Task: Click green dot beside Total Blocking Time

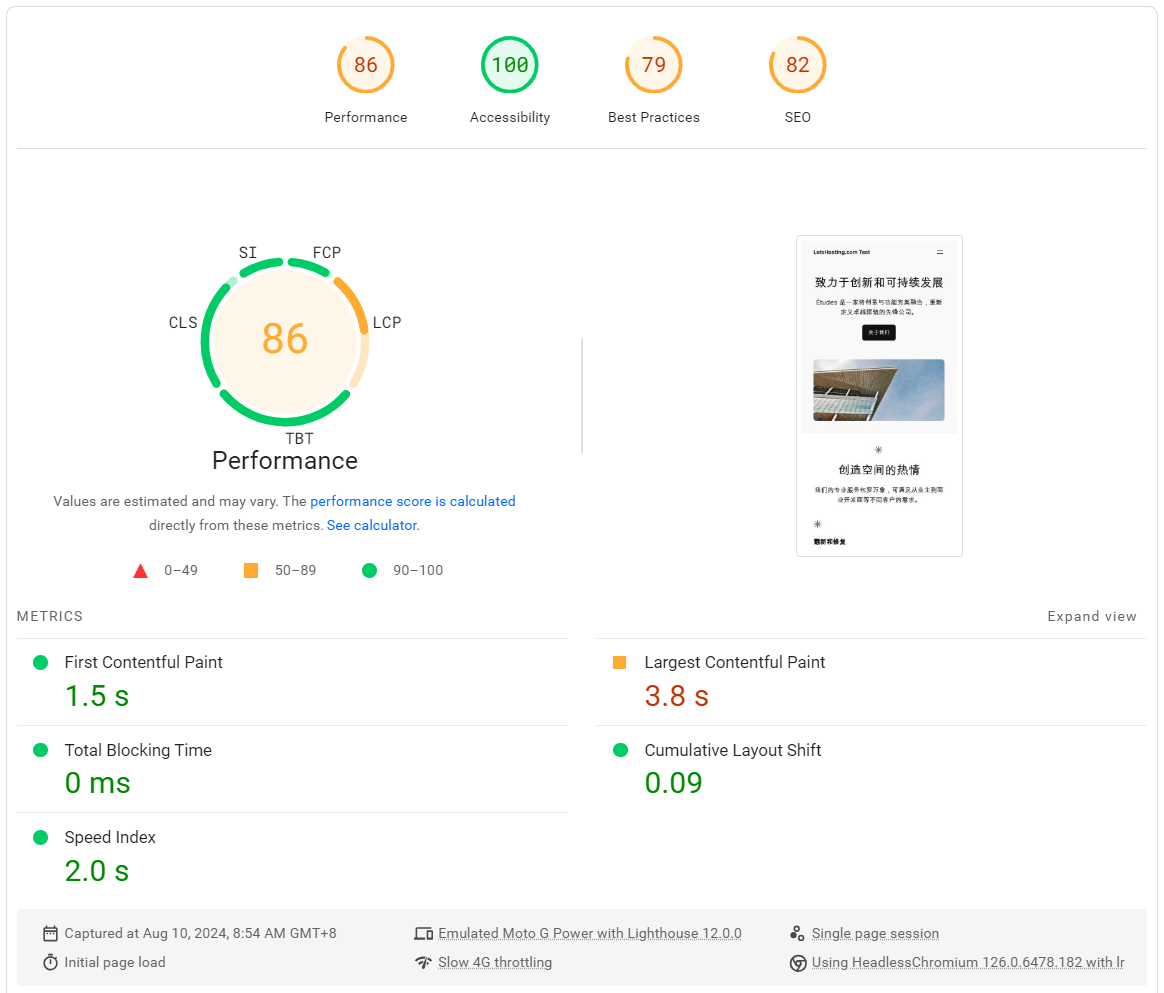Action: [x=41, y=750]
